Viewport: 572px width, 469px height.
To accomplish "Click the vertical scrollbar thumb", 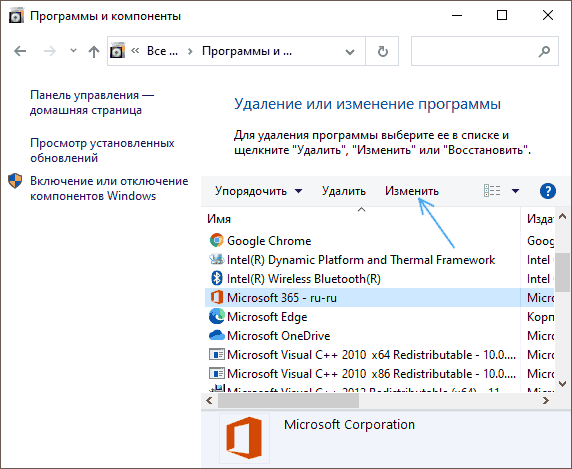I will point(563,271).
